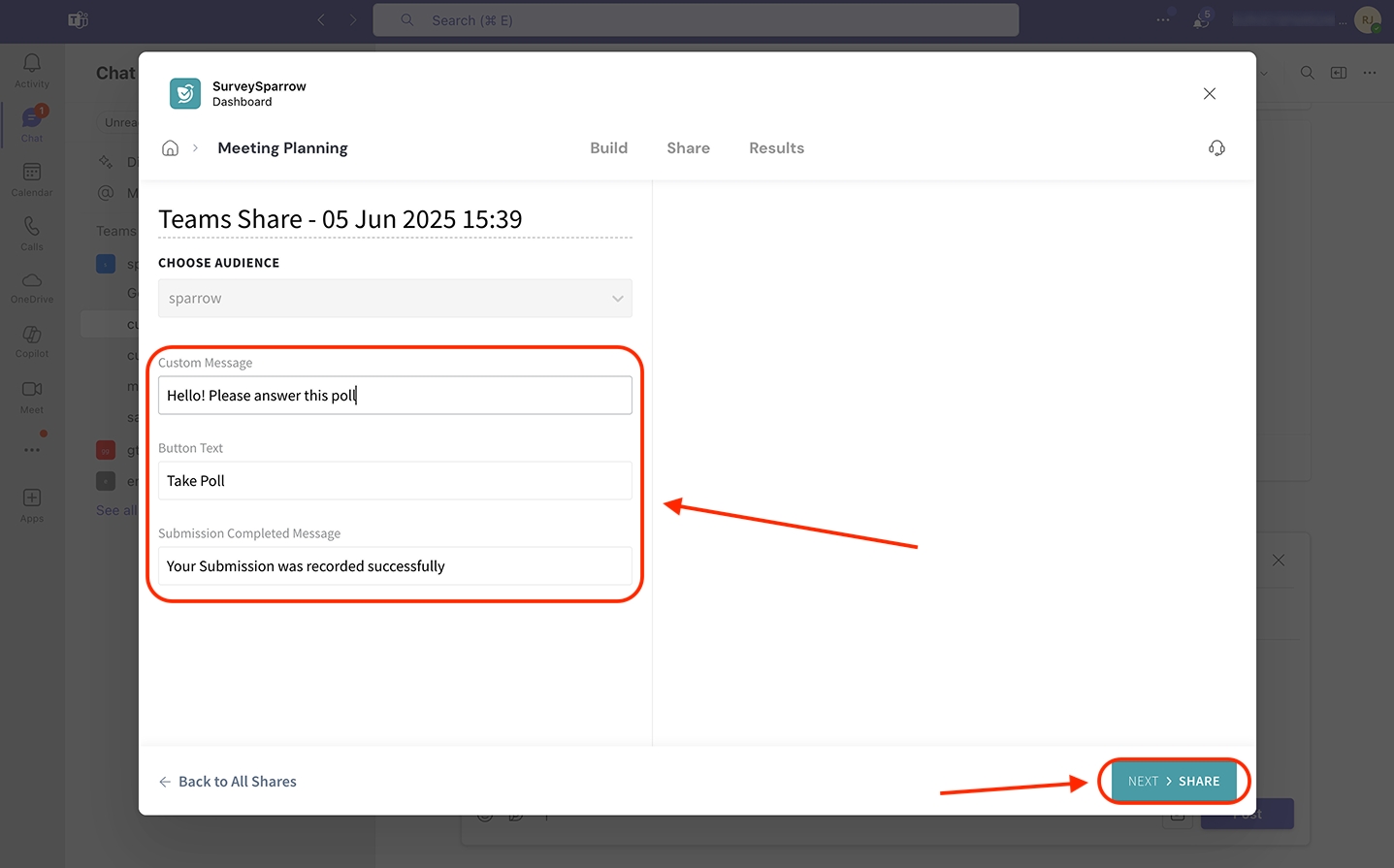
Task: Click the Next Share button
Action: pyautogui.click(x=1173, y=782)
